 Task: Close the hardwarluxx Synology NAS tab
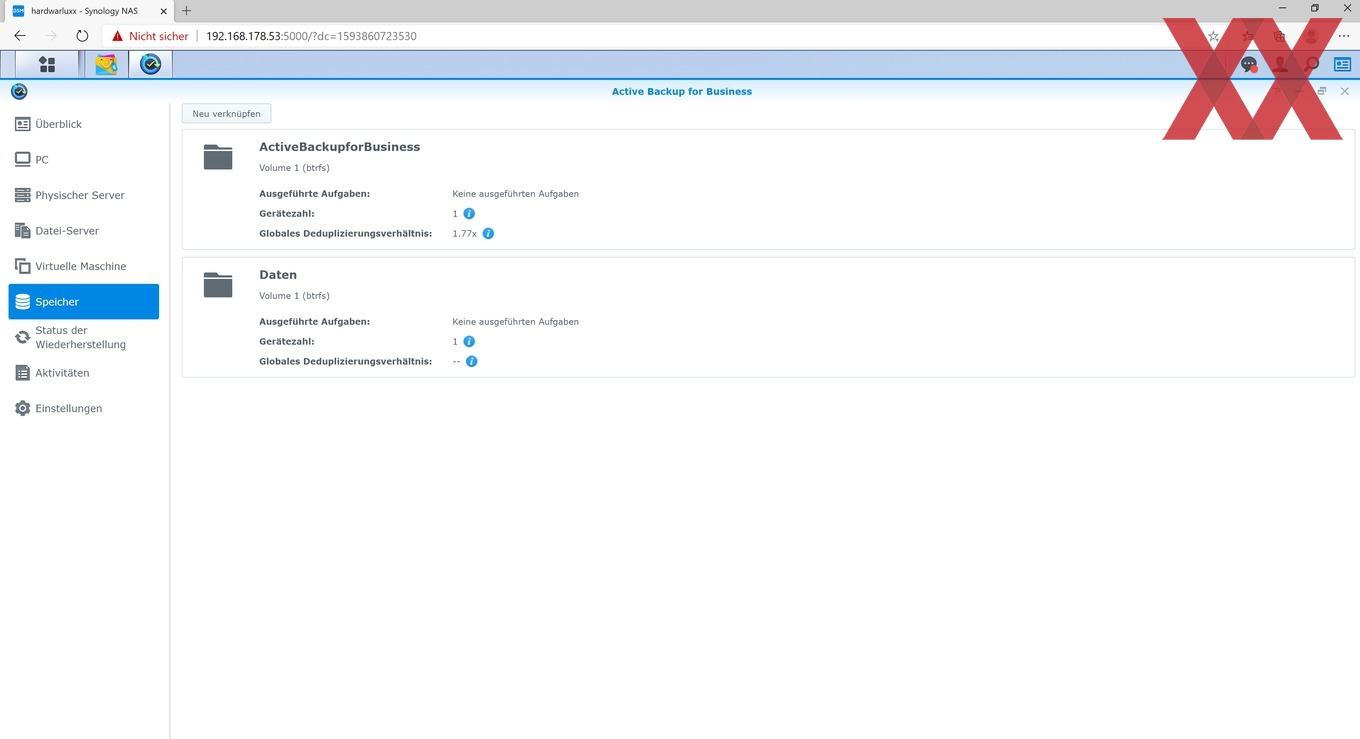click(x=164, y=11)
